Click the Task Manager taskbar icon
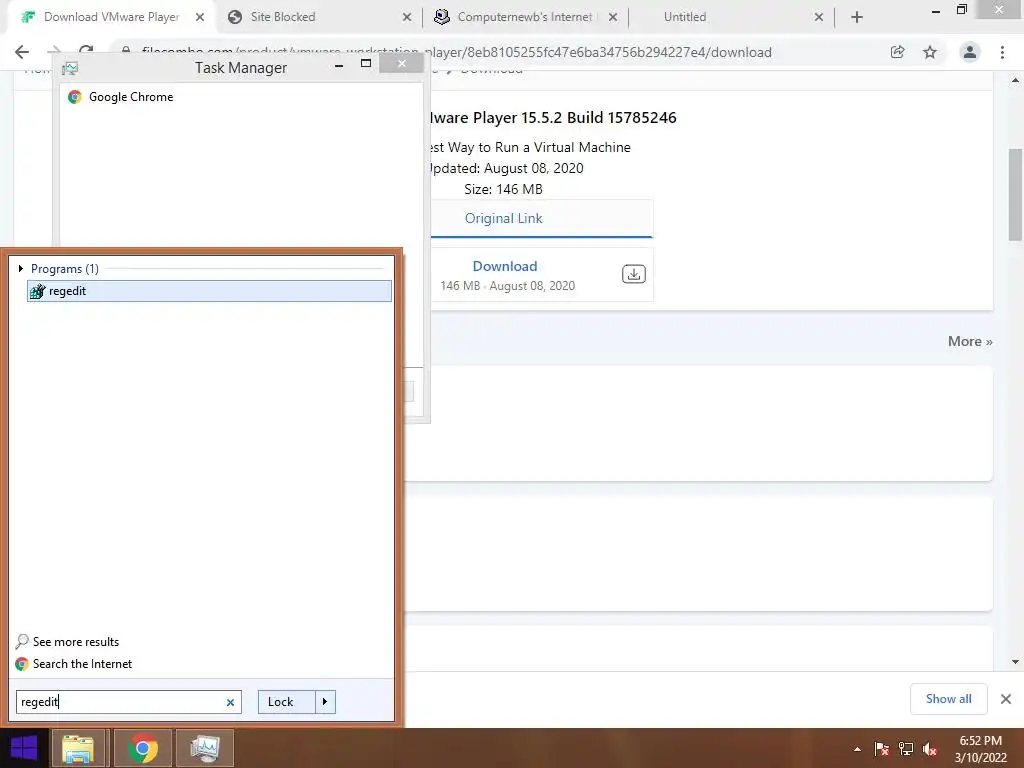The width and height of the screenshot is (1024, 768). pos(205,748)
